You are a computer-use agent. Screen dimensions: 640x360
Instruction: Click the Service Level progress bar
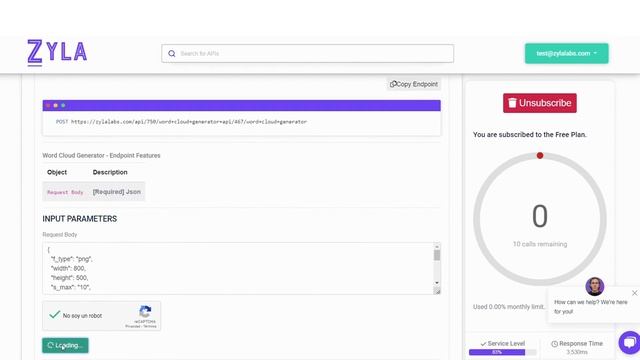(x=502, y=352)
